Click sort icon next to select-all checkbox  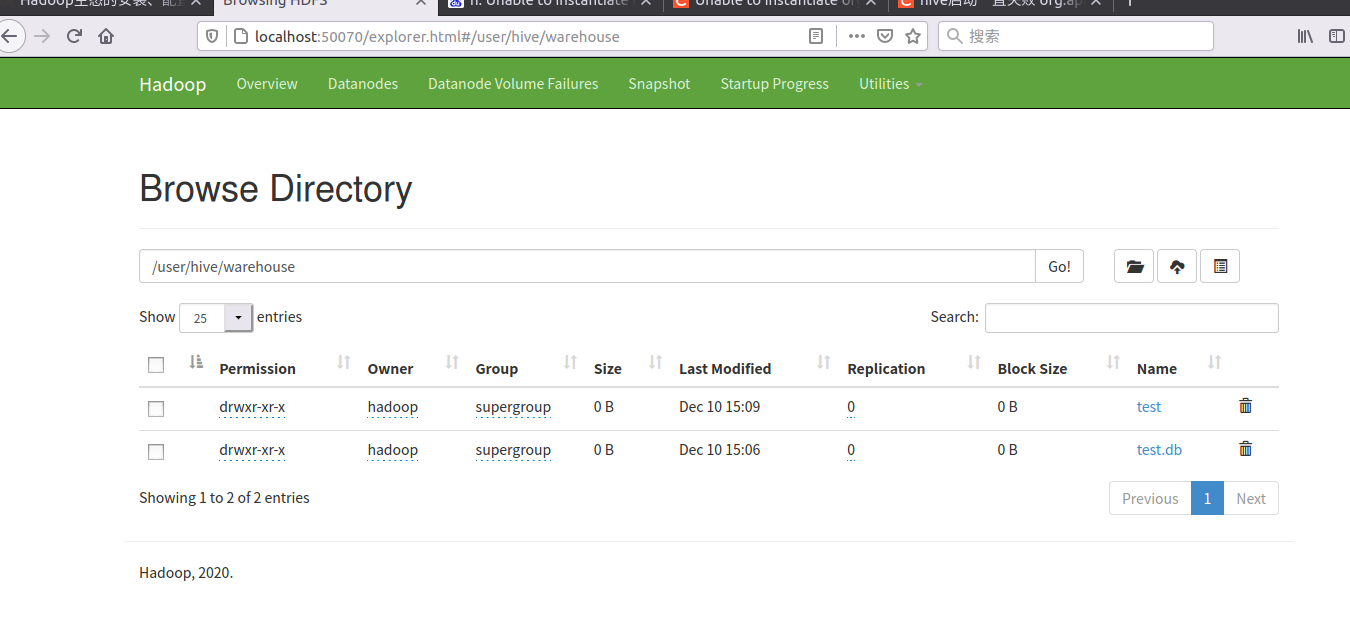point(196,362)
